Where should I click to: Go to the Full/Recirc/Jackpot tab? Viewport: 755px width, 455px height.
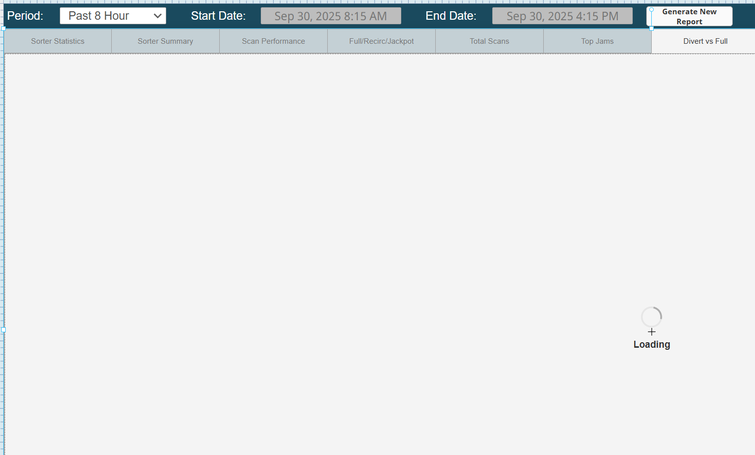pyautogui.click(x=381, y=41)
